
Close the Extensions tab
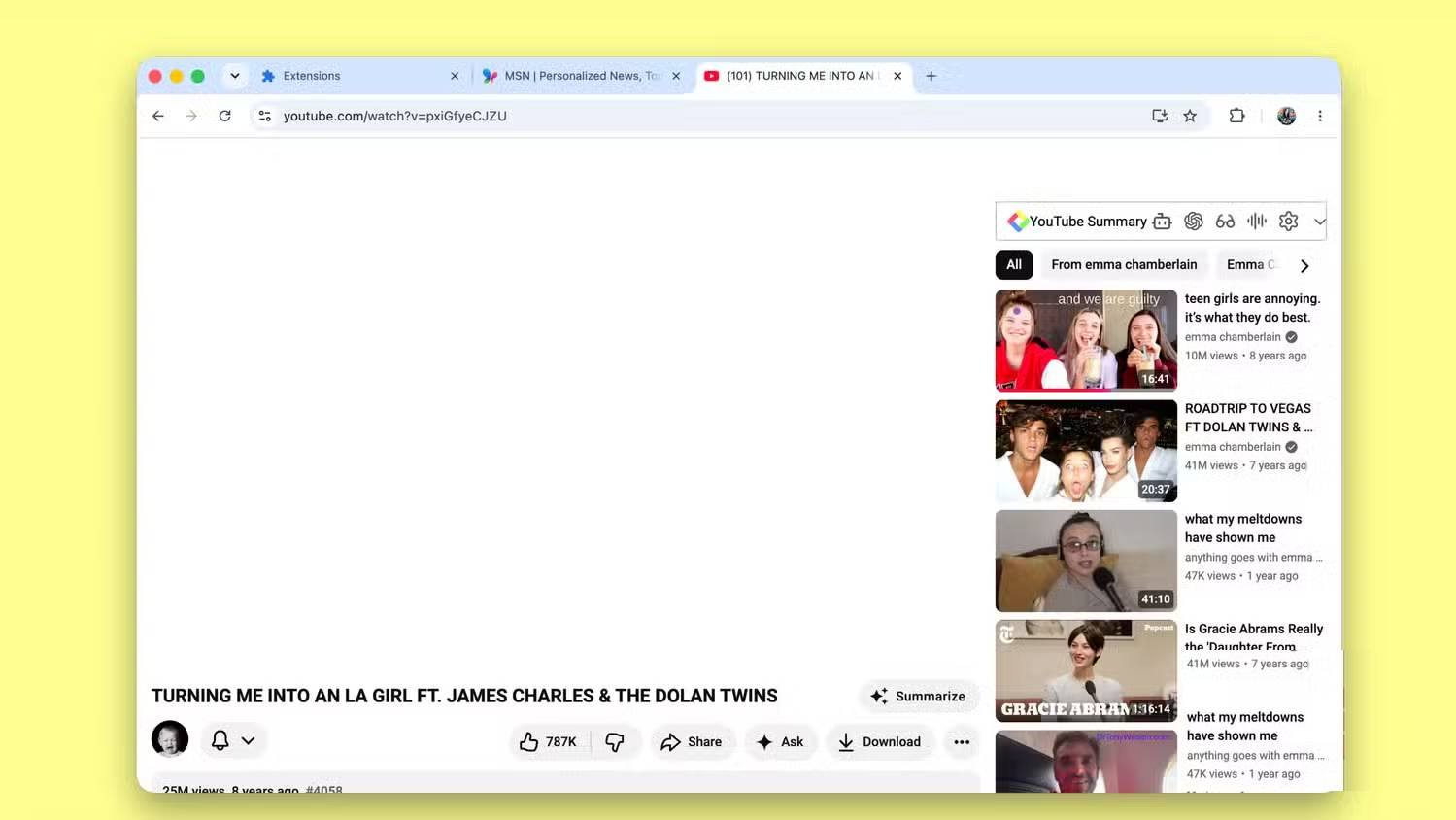[455, 76]
